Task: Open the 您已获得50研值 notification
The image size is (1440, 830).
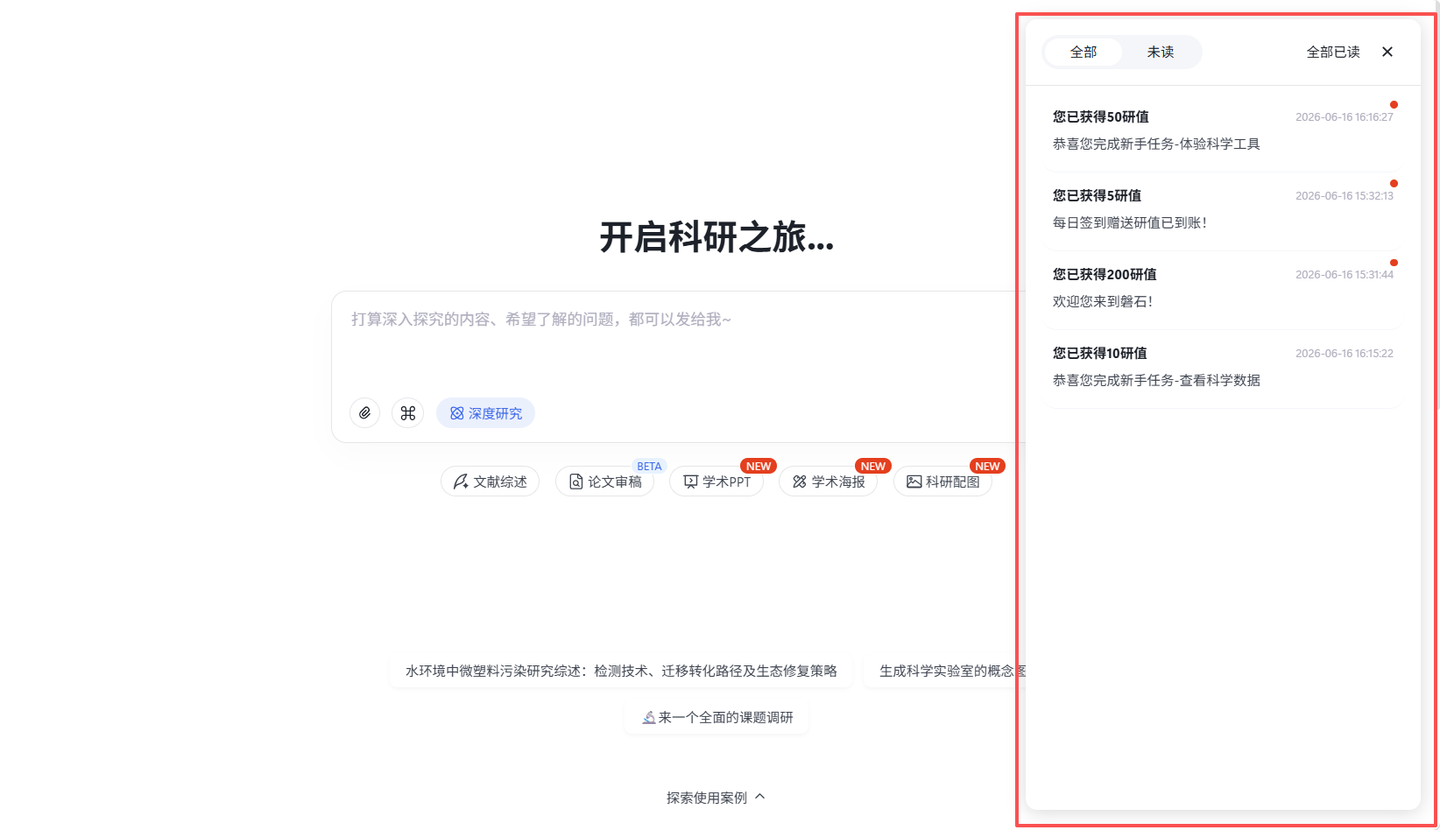Action: 1222,130
